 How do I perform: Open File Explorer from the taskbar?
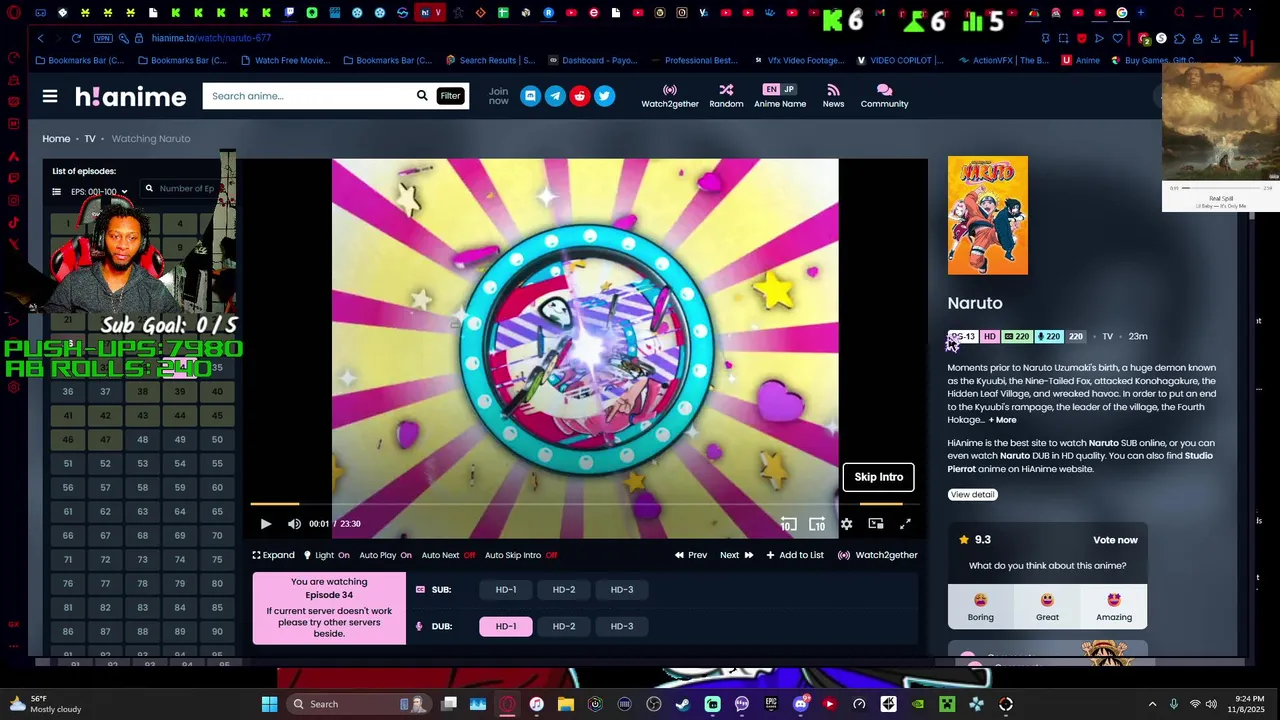566,704
